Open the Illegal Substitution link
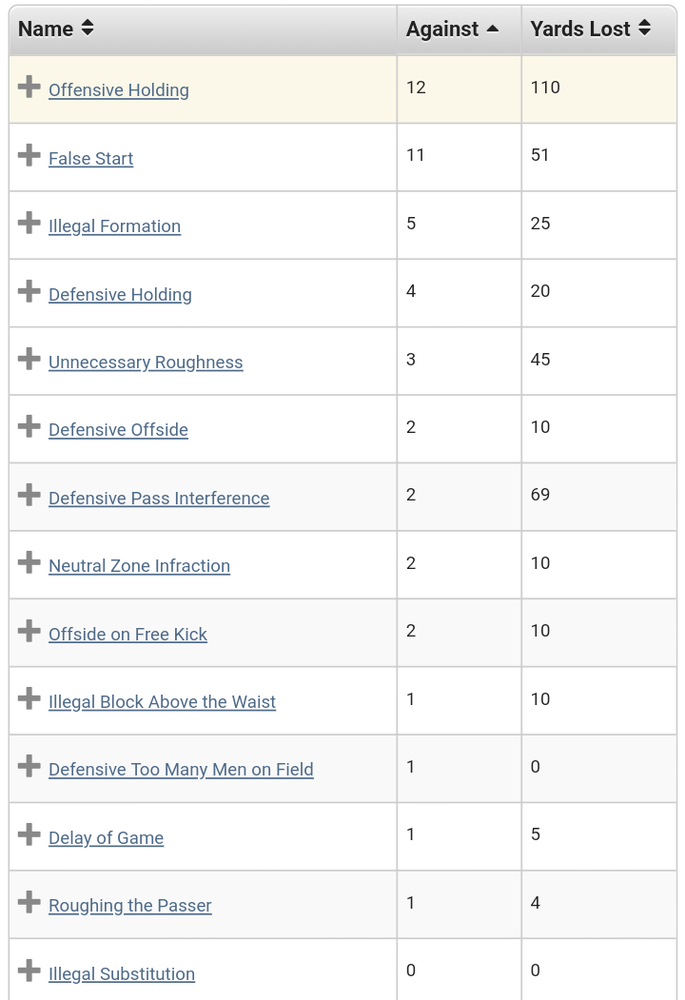Screen dimensions: 685x1000 point(122,974)
